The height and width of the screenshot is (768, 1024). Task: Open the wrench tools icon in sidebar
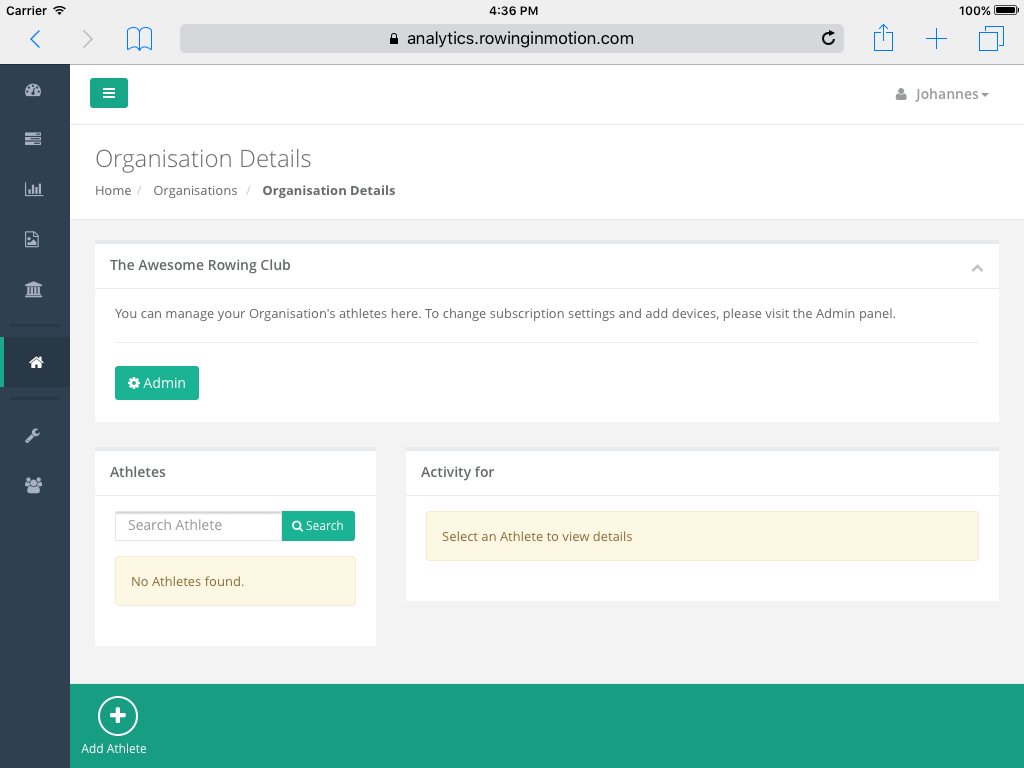[x=33, y=435]
